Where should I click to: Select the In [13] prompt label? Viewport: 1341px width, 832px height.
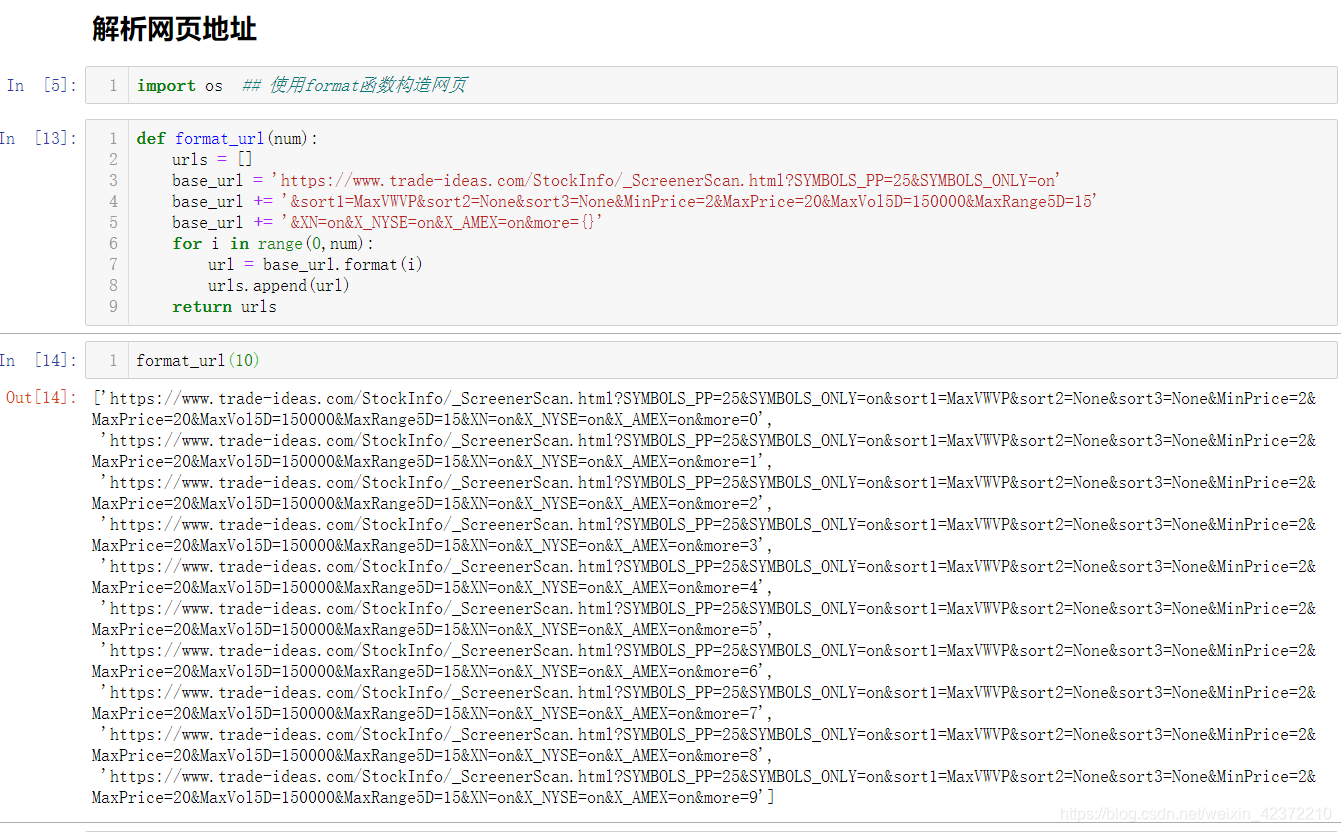tap(38, 138)
